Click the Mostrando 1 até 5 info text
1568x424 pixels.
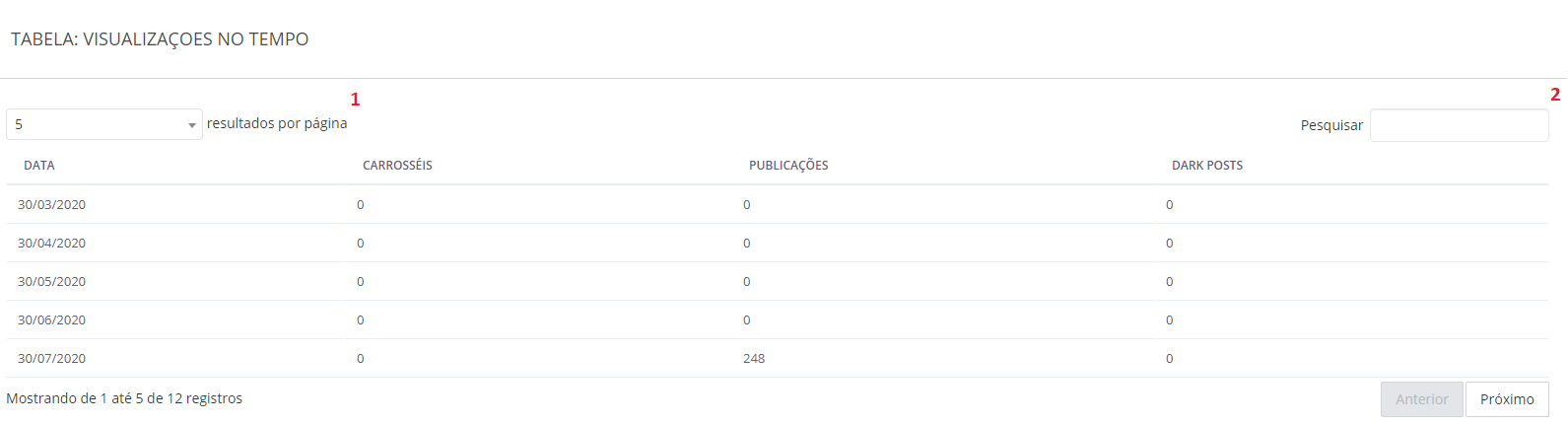coord(124,398)
